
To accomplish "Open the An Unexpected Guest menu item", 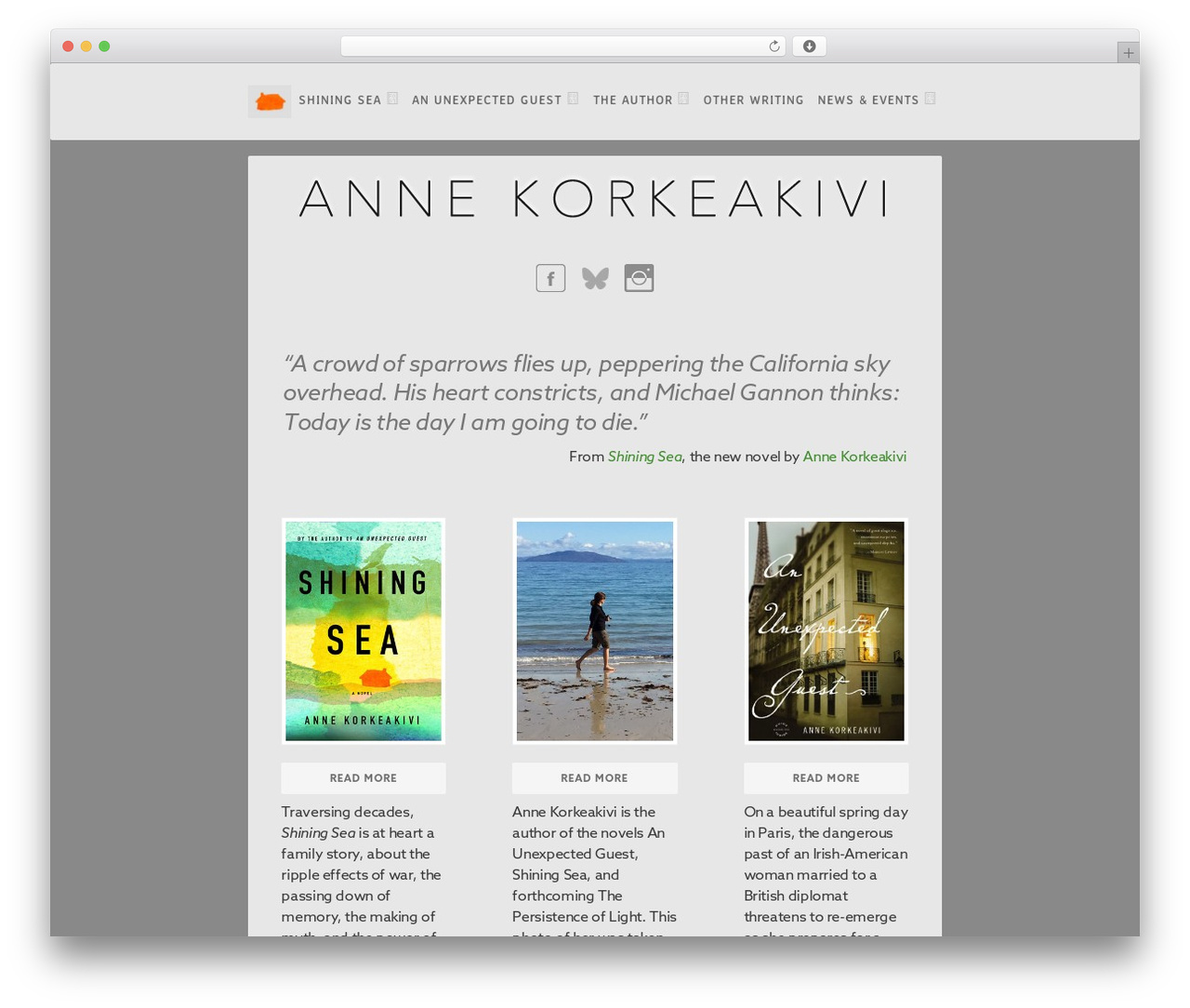I will (487, 100).
